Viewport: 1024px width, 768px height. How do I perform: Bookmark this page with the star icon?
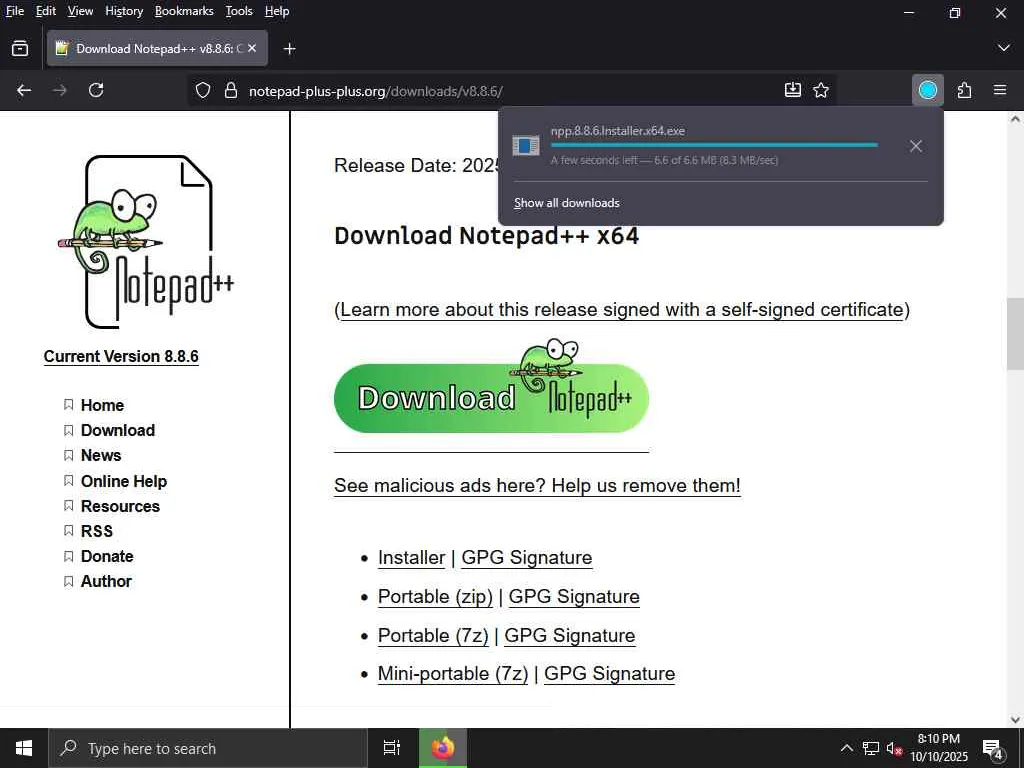pos(821,90)
